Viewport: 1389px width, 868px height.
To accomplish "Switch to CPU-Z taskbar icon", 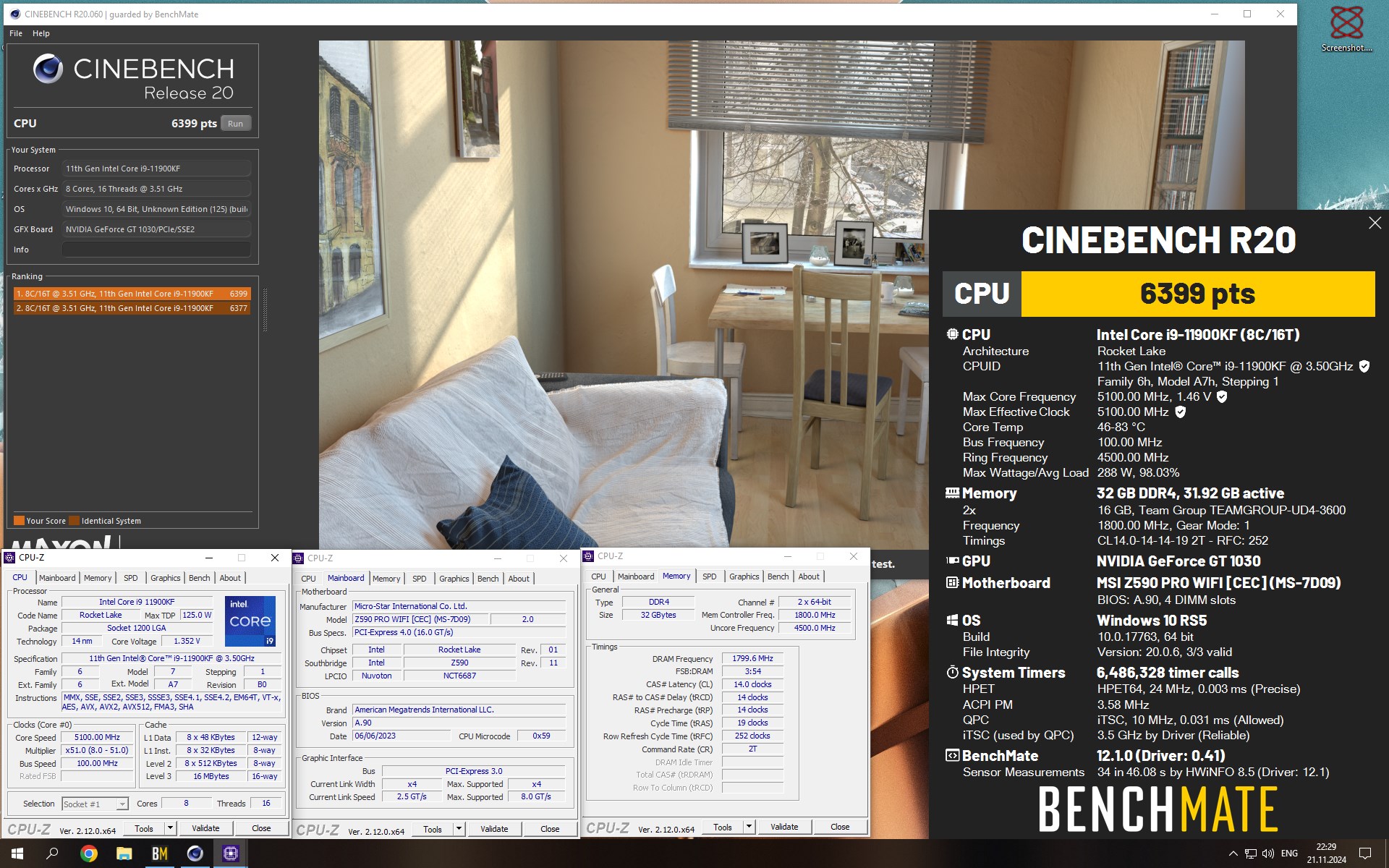I will 231,854.
